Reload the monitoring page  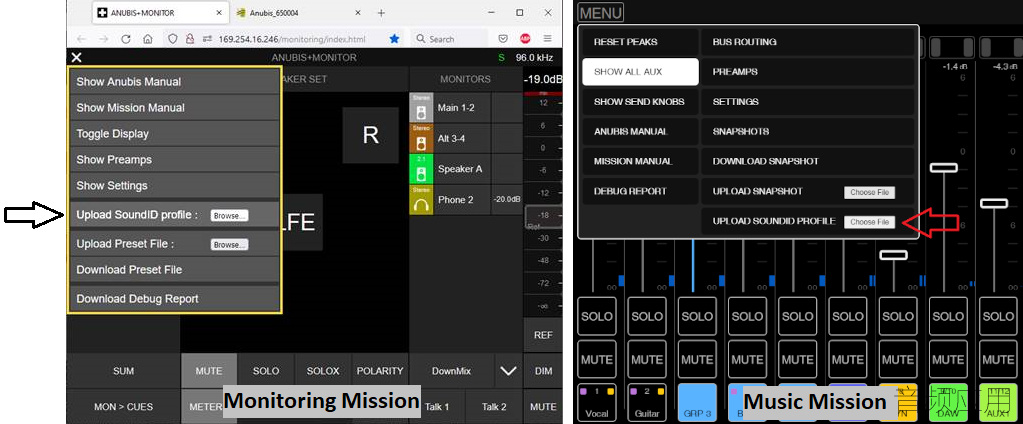click(126, 39)
